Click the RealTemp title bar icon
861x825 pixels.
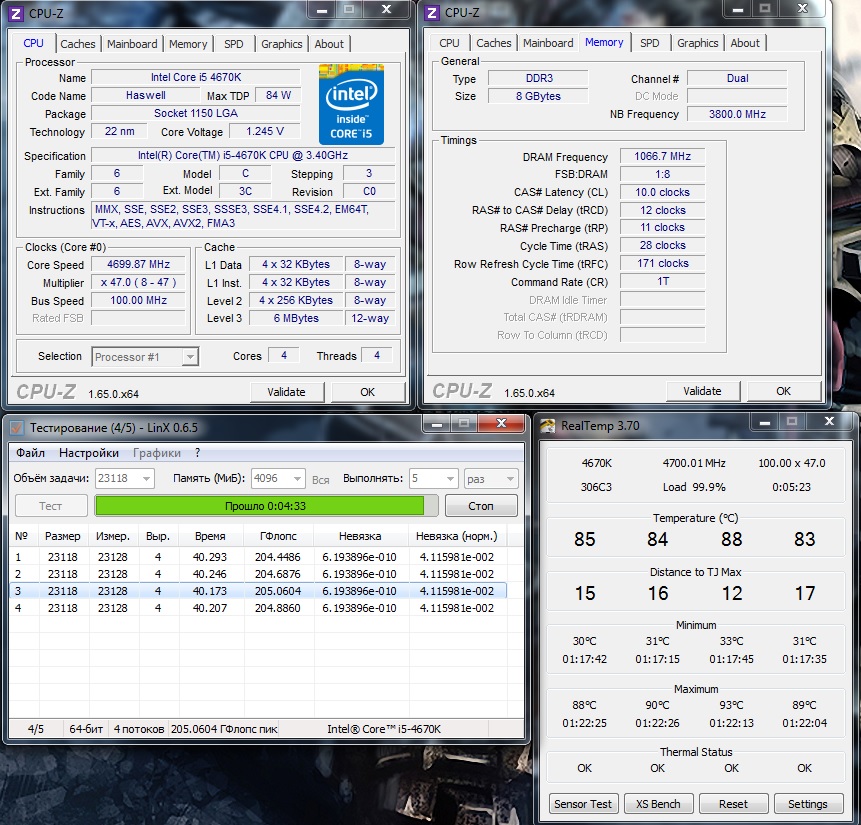coord(548,425)
